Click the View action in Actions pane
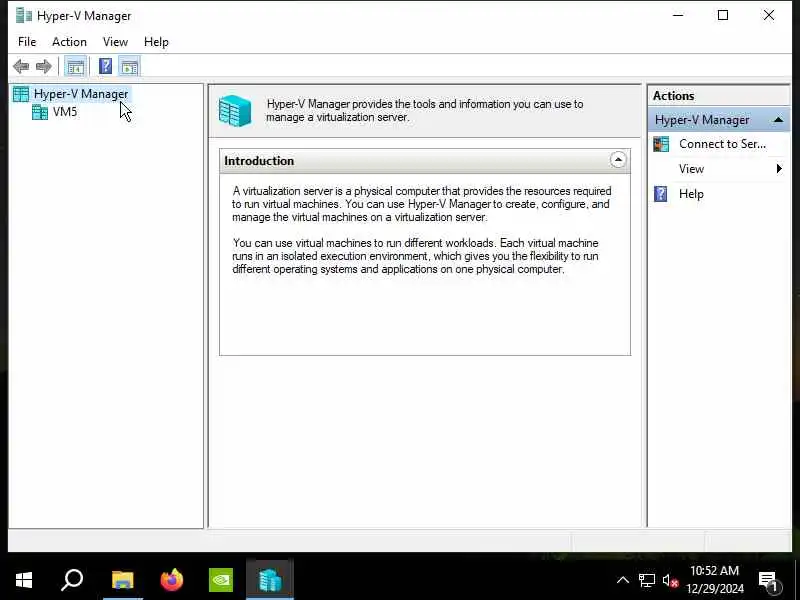This screenshot has width=800, height=600. pos(691,169)
